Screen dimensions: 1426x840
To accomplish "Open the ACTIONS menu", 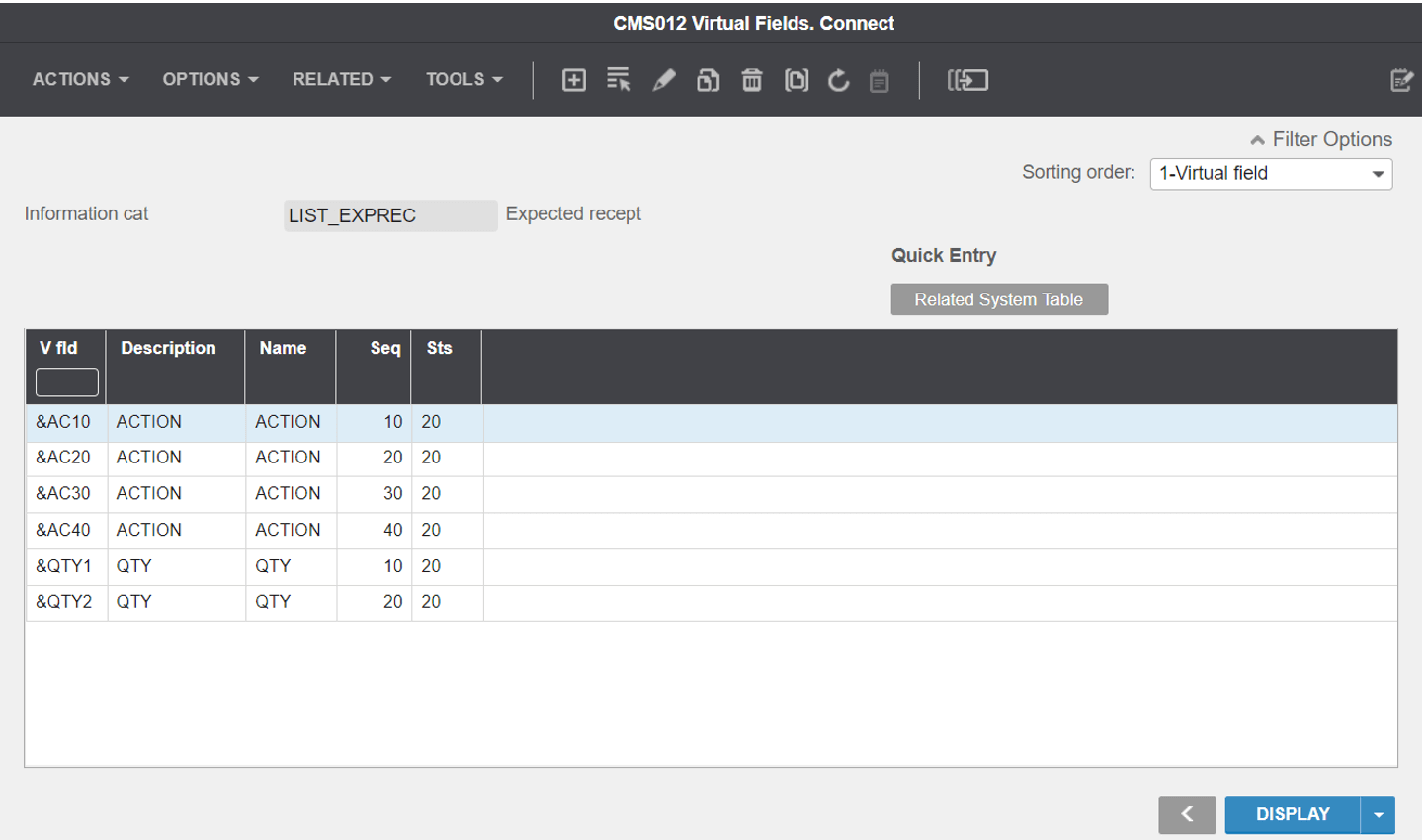I will click(79, 79).
